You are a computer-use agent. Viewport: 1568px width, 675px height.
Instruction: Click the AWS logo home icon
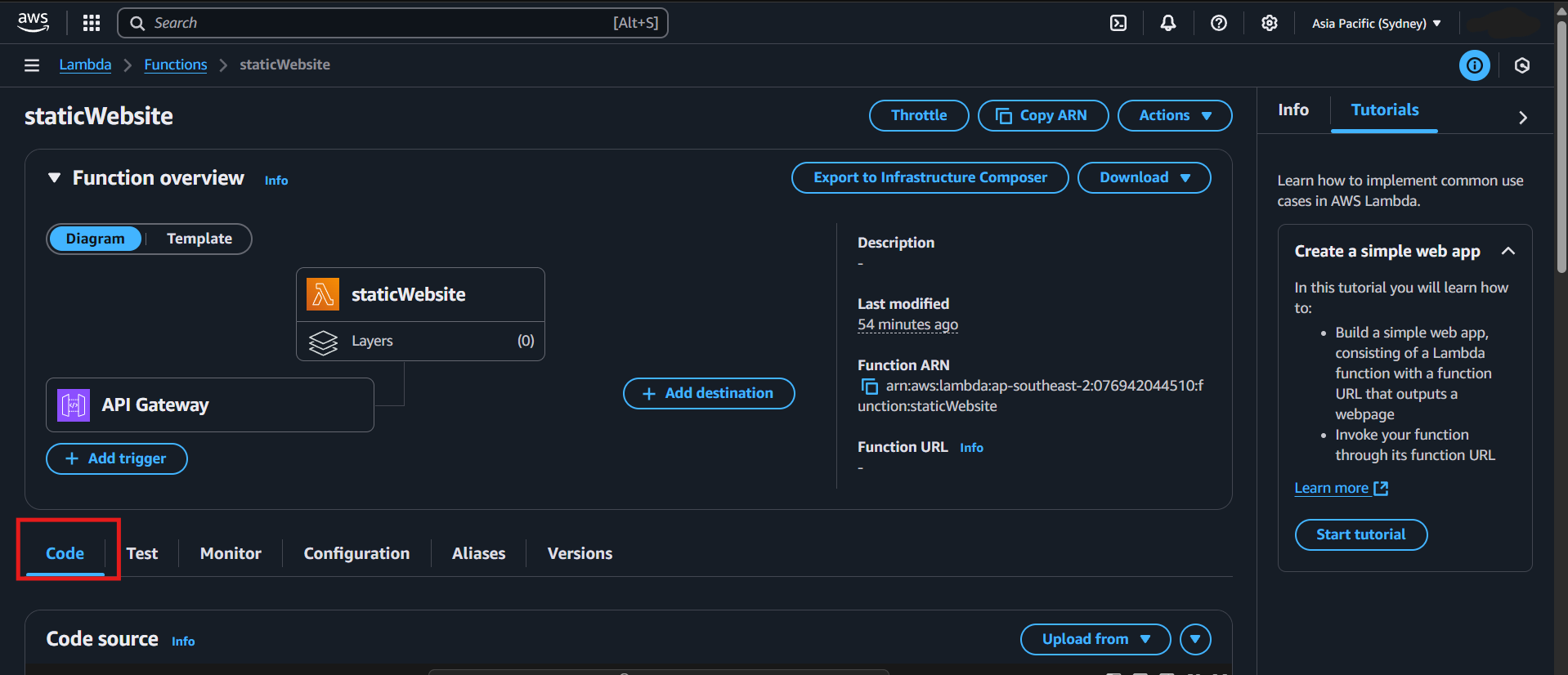click(33, 22)
